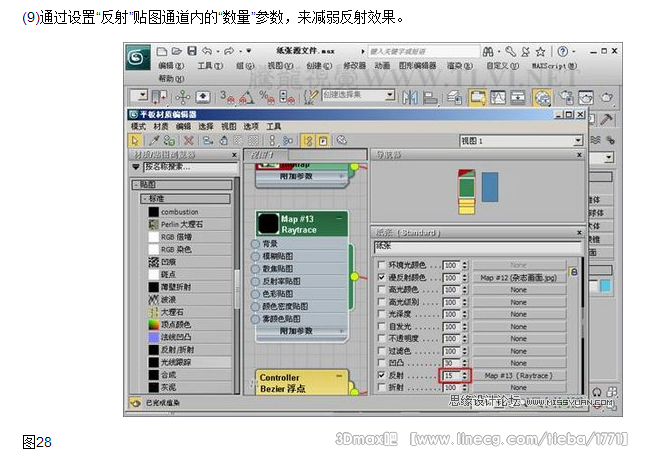
Task: Toggle the Spinner Snap icon
Action: [x=287, y=97]
